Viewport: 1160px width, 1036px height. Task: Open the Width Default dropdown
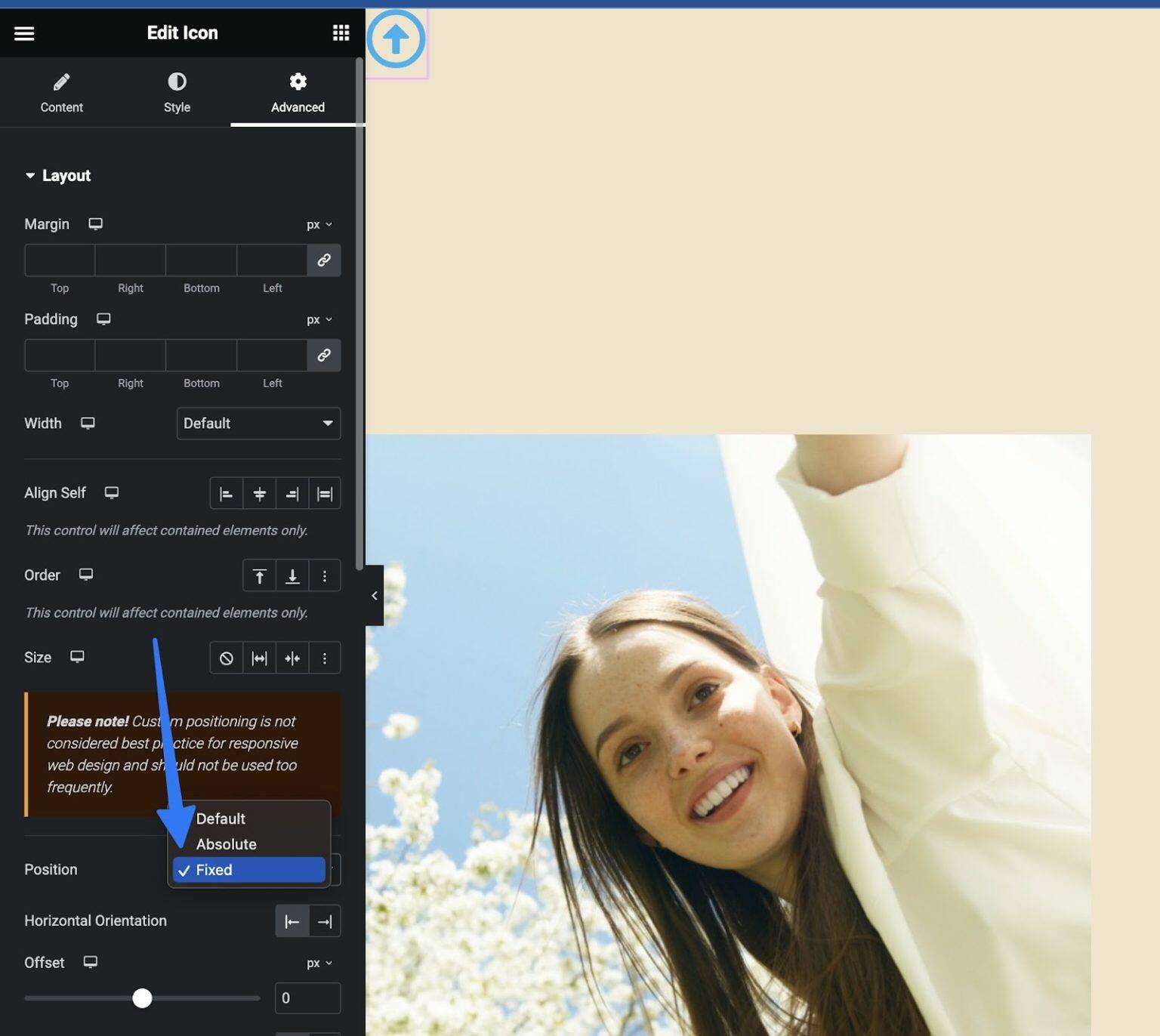coord(258,424)
